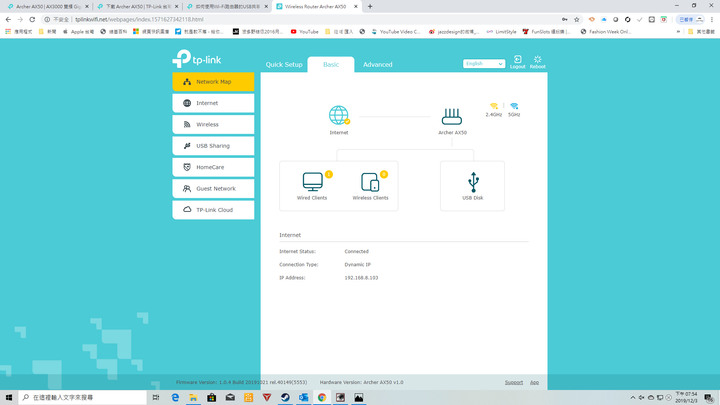The height and width of the screenshot is (405, 720).
Task: Click the Windows taskbar search box
Action: 83,397
